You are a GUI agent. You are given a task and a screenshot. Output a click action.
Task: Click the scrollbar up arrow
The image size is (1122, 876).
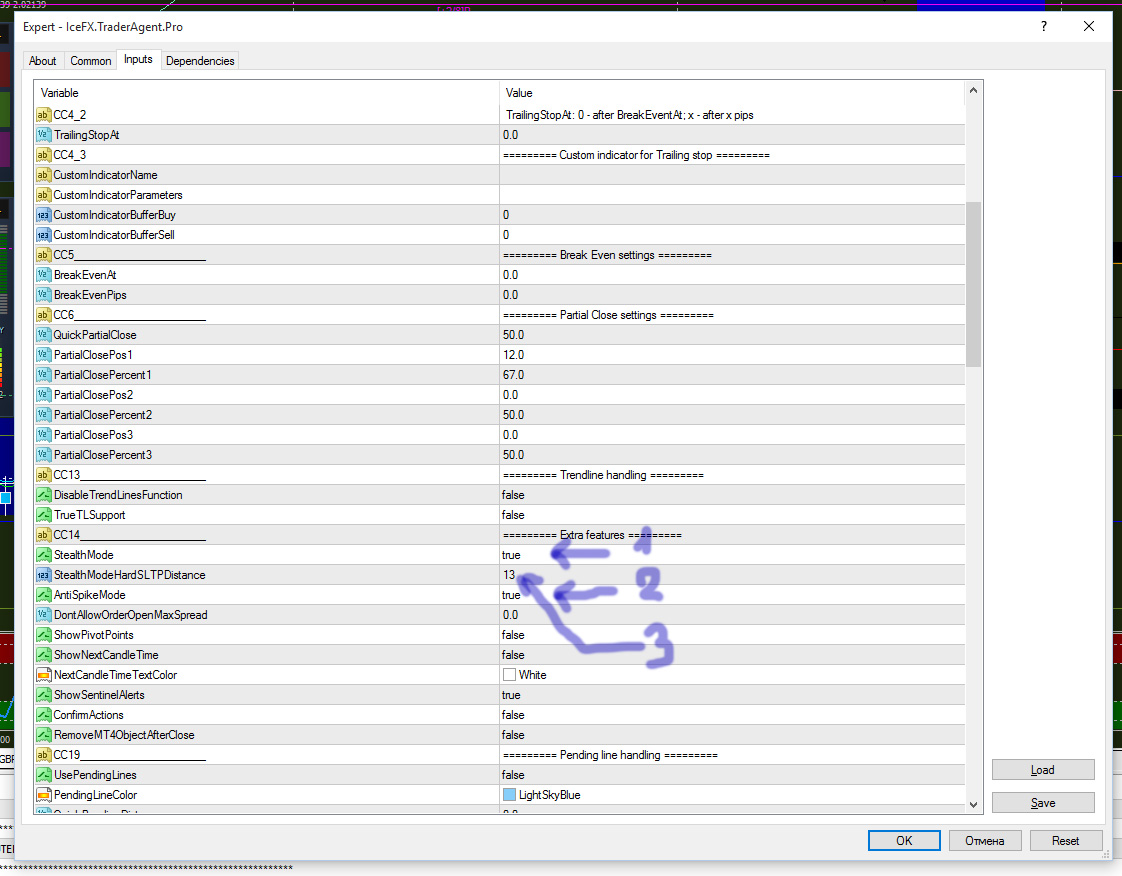[x=973, y=90]
